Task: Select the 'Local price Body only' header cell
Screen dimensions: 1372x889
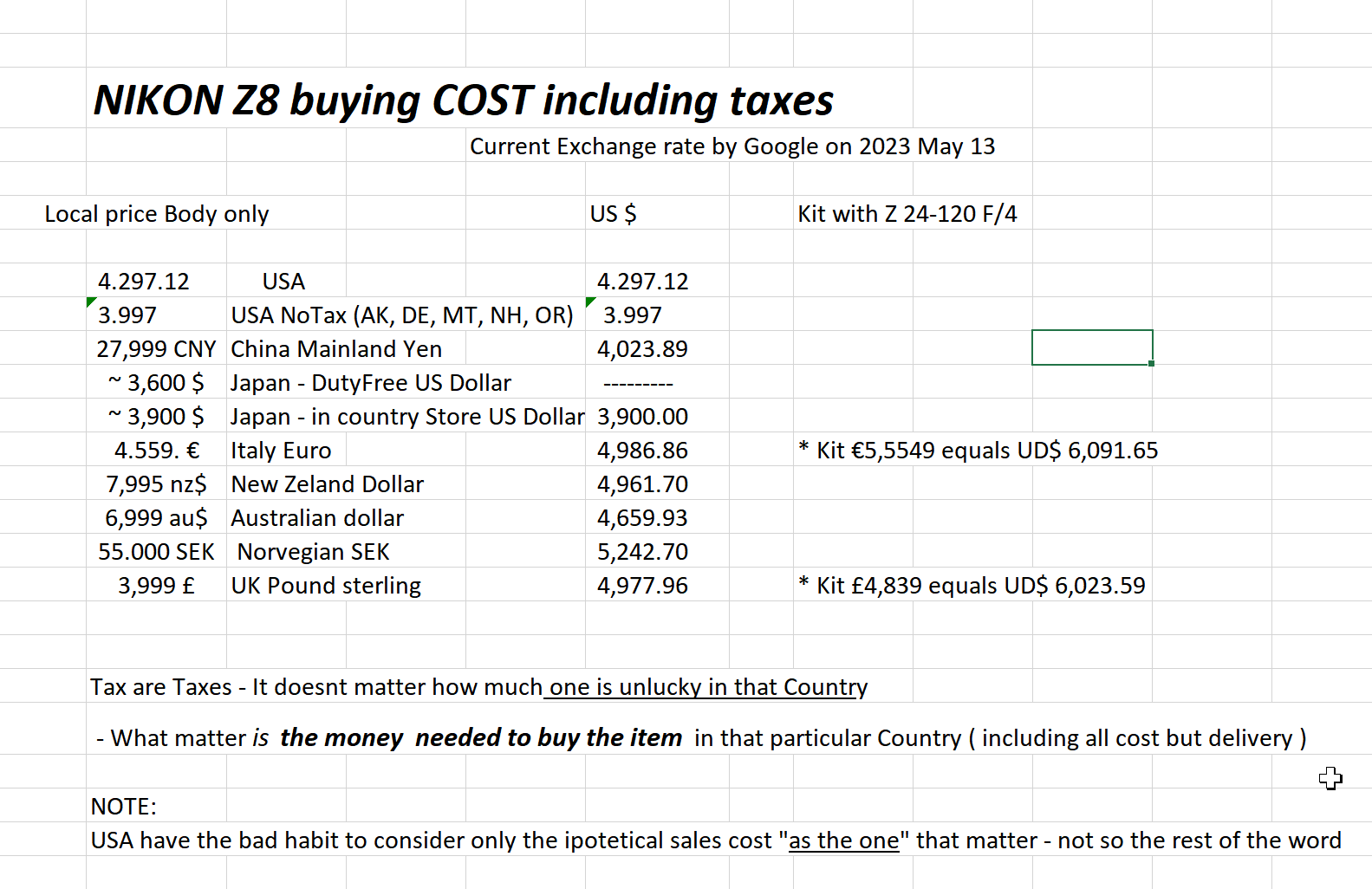Action: 157,214
